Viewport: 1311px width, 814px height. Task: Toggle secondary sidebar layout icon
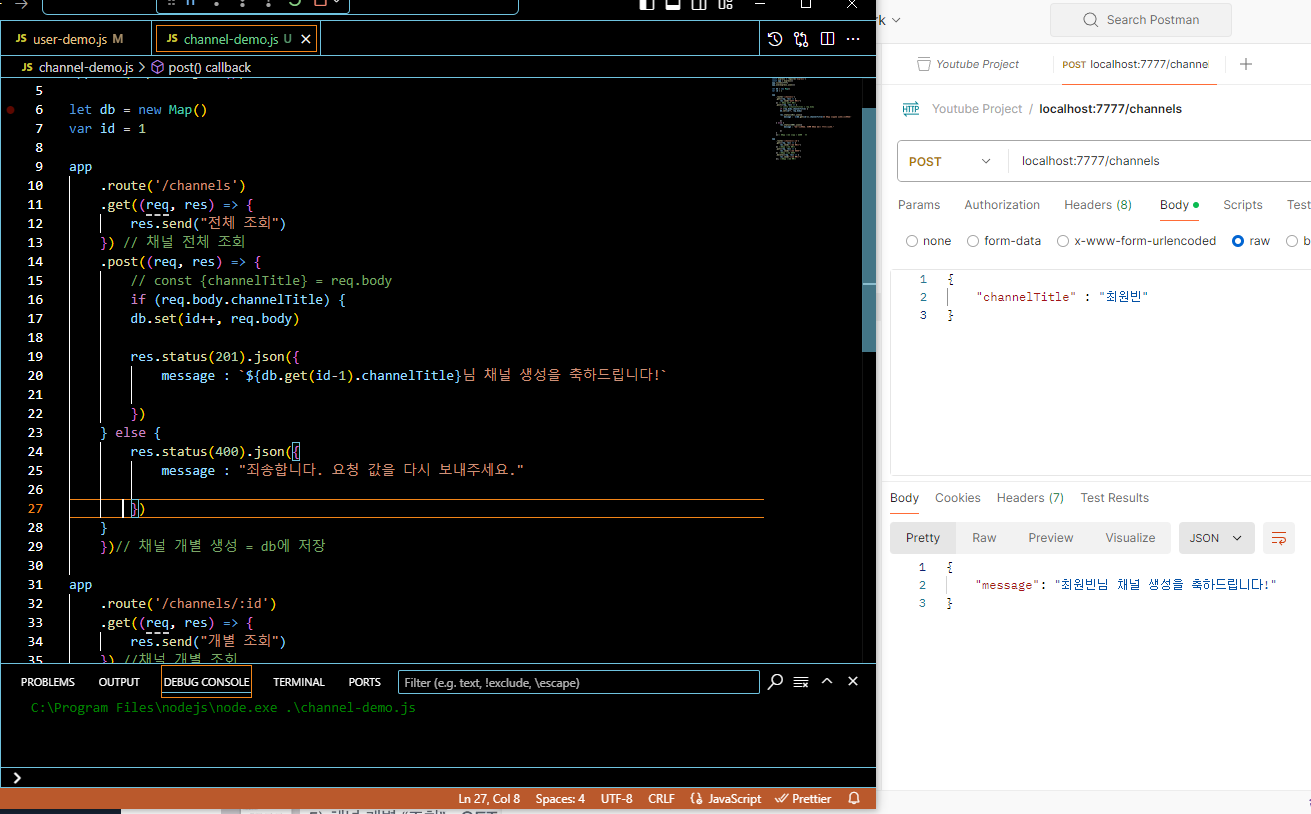click(699, 4)
